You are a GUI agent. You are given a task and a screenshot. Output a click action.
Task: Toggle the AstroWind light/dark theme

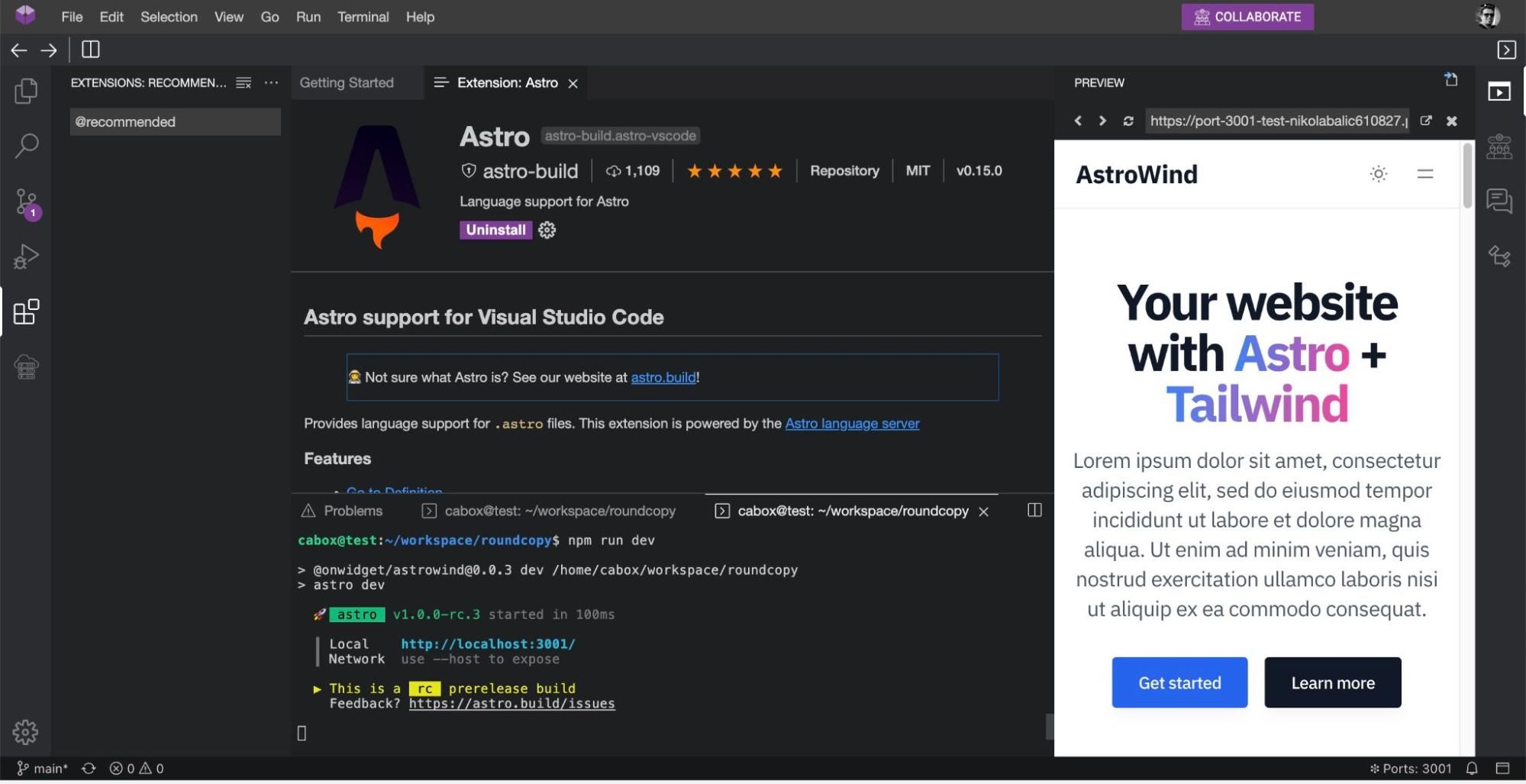coord(1378,174)
